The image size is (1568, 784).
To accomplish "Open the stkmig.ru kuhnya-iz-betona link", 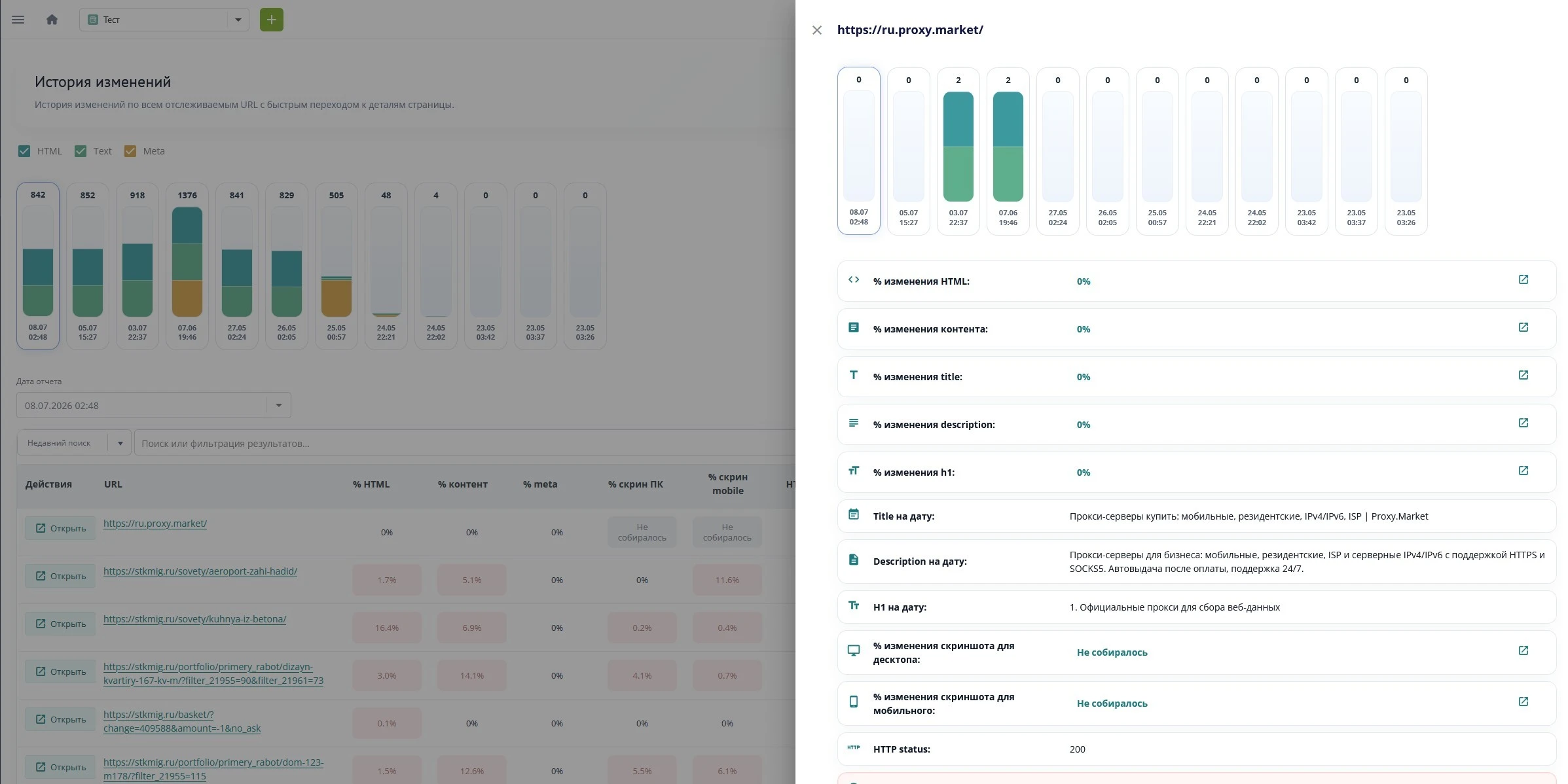I will [x=194, y=619].
